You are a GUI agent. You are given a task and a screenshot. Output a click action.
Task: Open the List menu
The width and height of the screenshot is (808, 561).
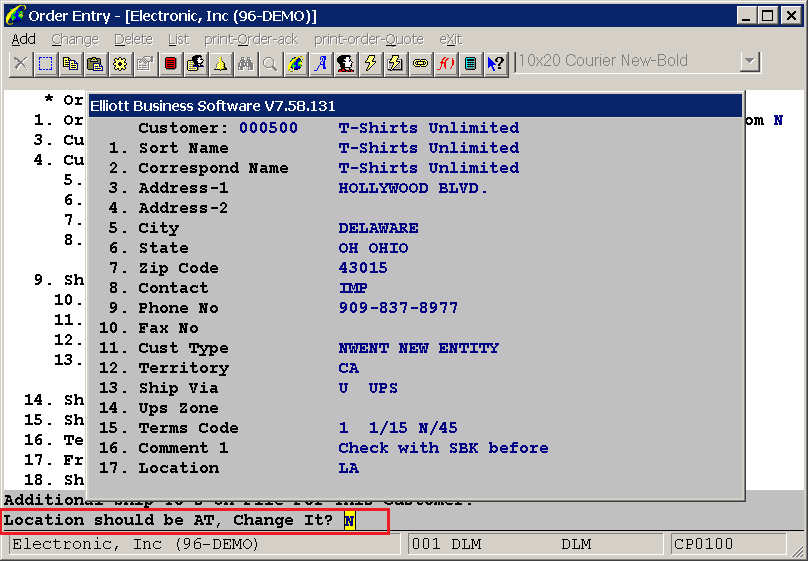tap(179, 39)
